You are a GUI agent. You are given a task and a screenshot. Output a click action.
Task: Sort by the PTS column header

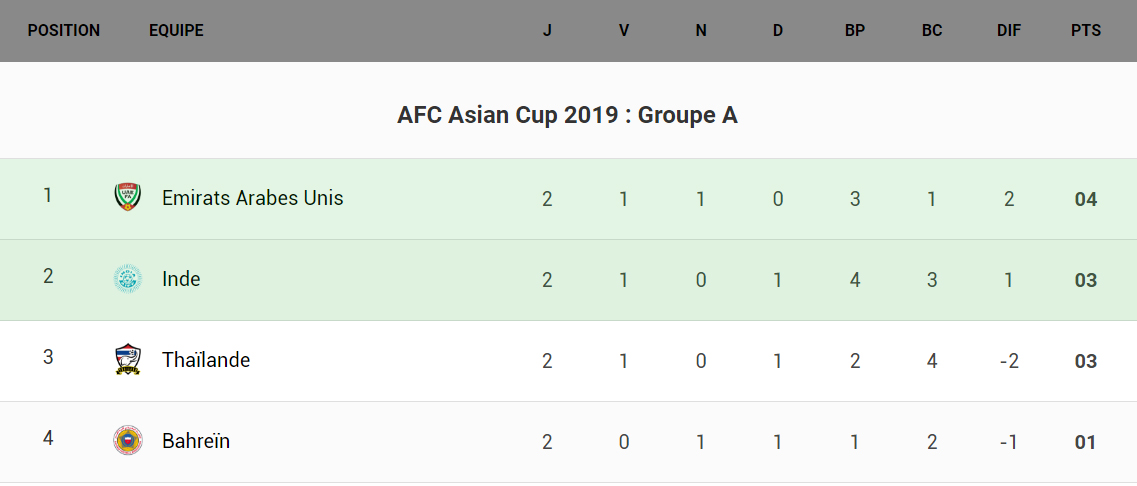click(x=1086, y=31)
